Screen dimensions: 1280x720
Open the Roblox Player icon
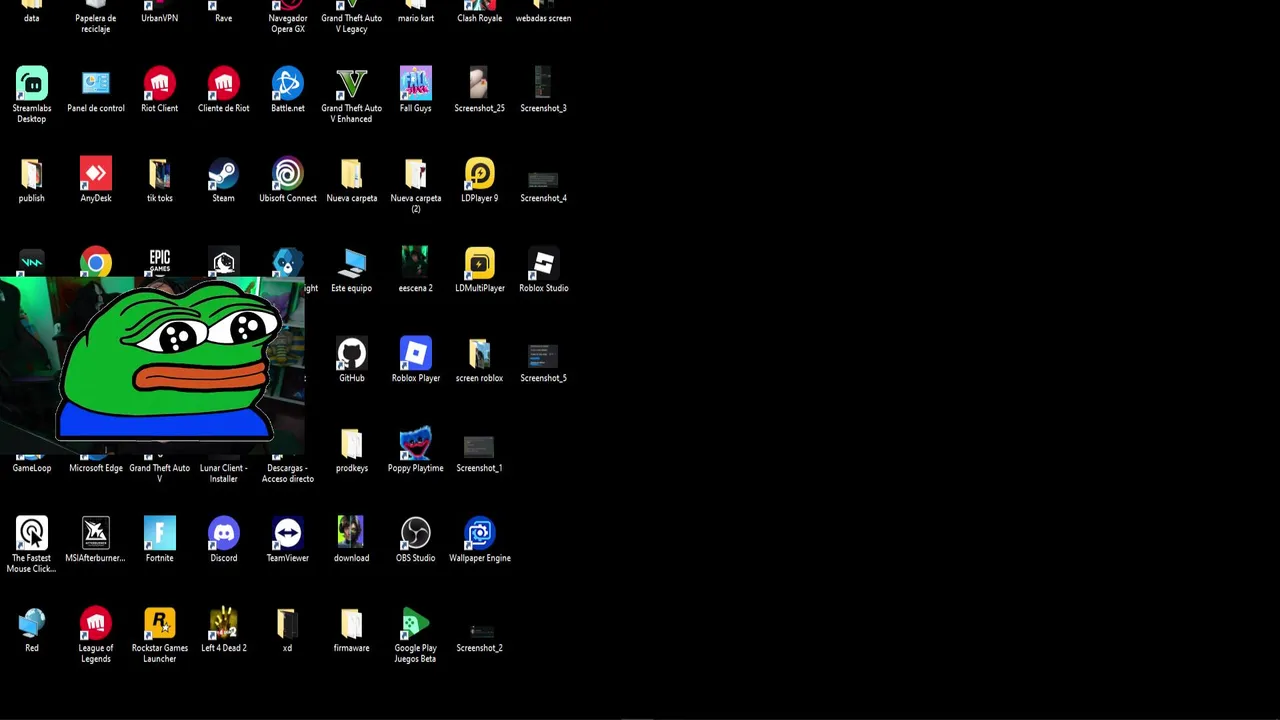click(415, 354)
